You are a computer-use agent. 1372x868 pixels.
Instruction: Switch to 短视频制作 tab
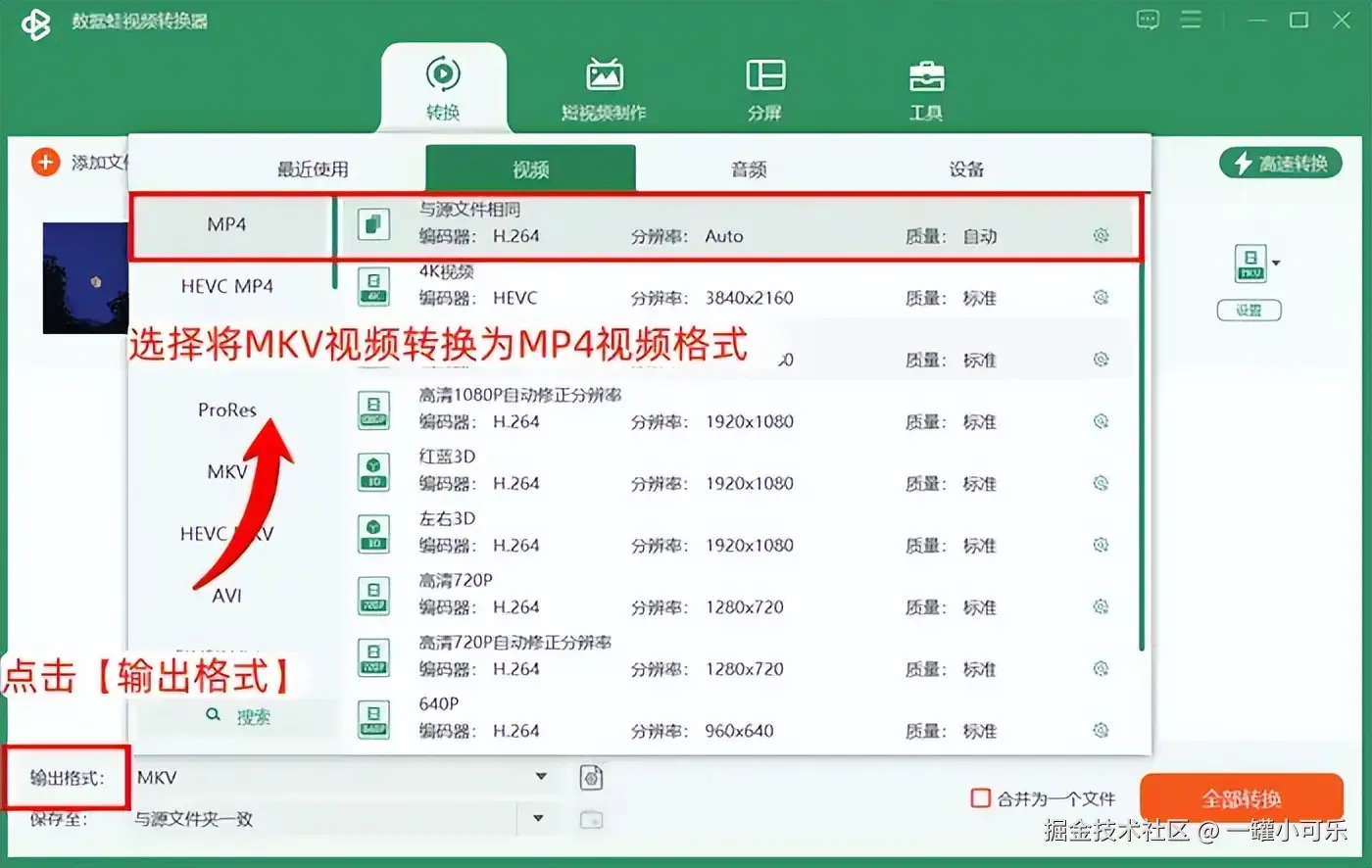point(604,88)
